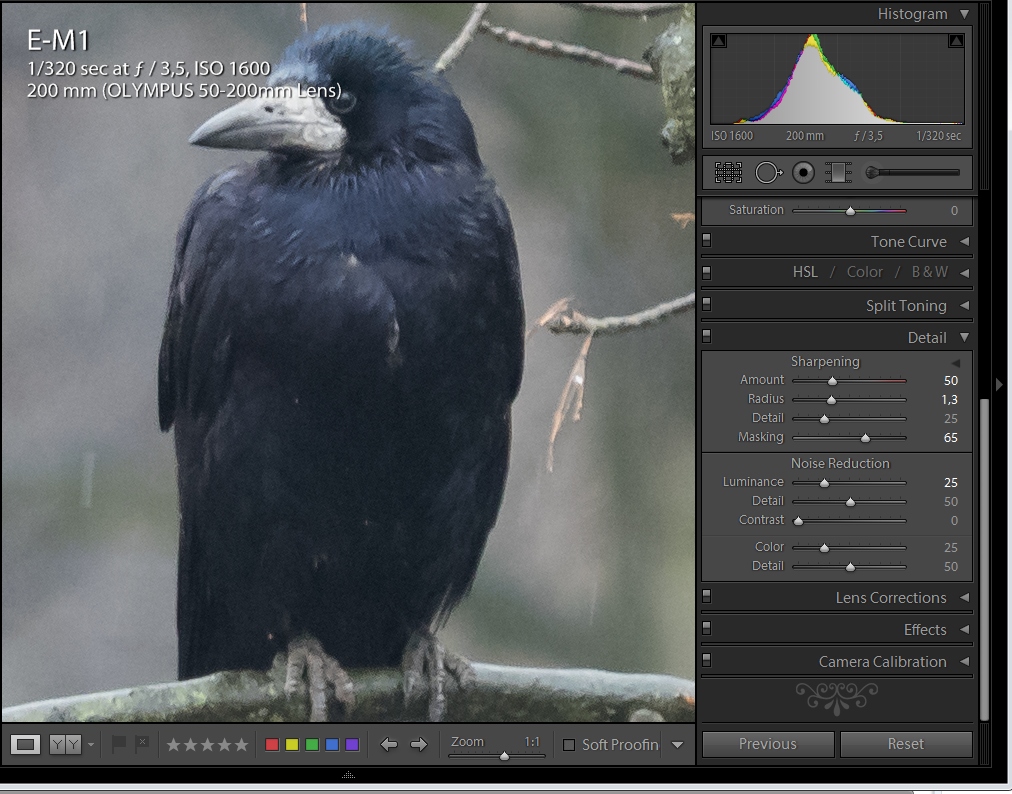Disable the Detail panel effects switch
Screen dimensions: 1012x794
pyautogui.click(x=707, y=337)
